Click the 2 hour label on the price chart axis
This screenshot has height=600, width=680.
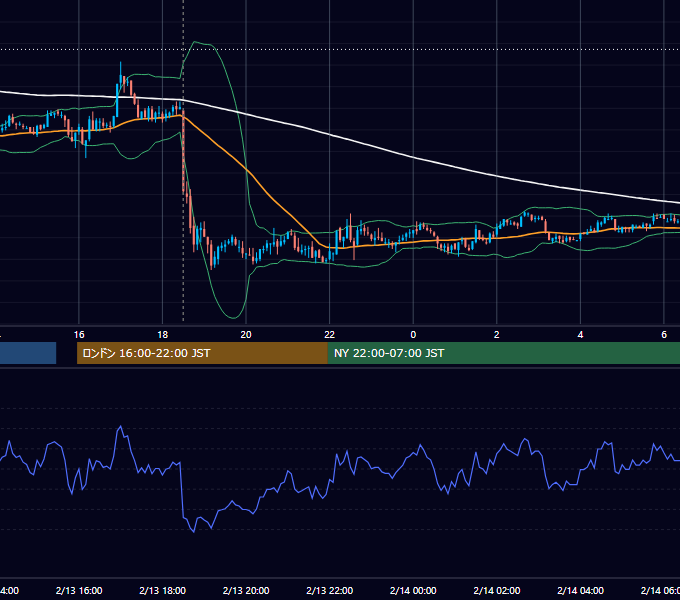[497, 335]
